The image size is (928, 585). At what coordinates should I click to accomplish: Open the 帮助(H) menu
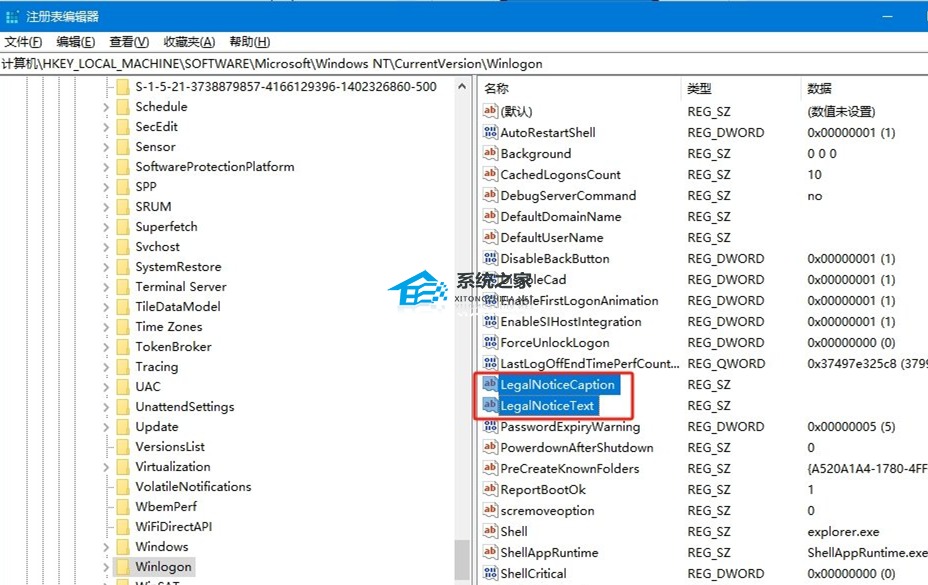point(250,42)
